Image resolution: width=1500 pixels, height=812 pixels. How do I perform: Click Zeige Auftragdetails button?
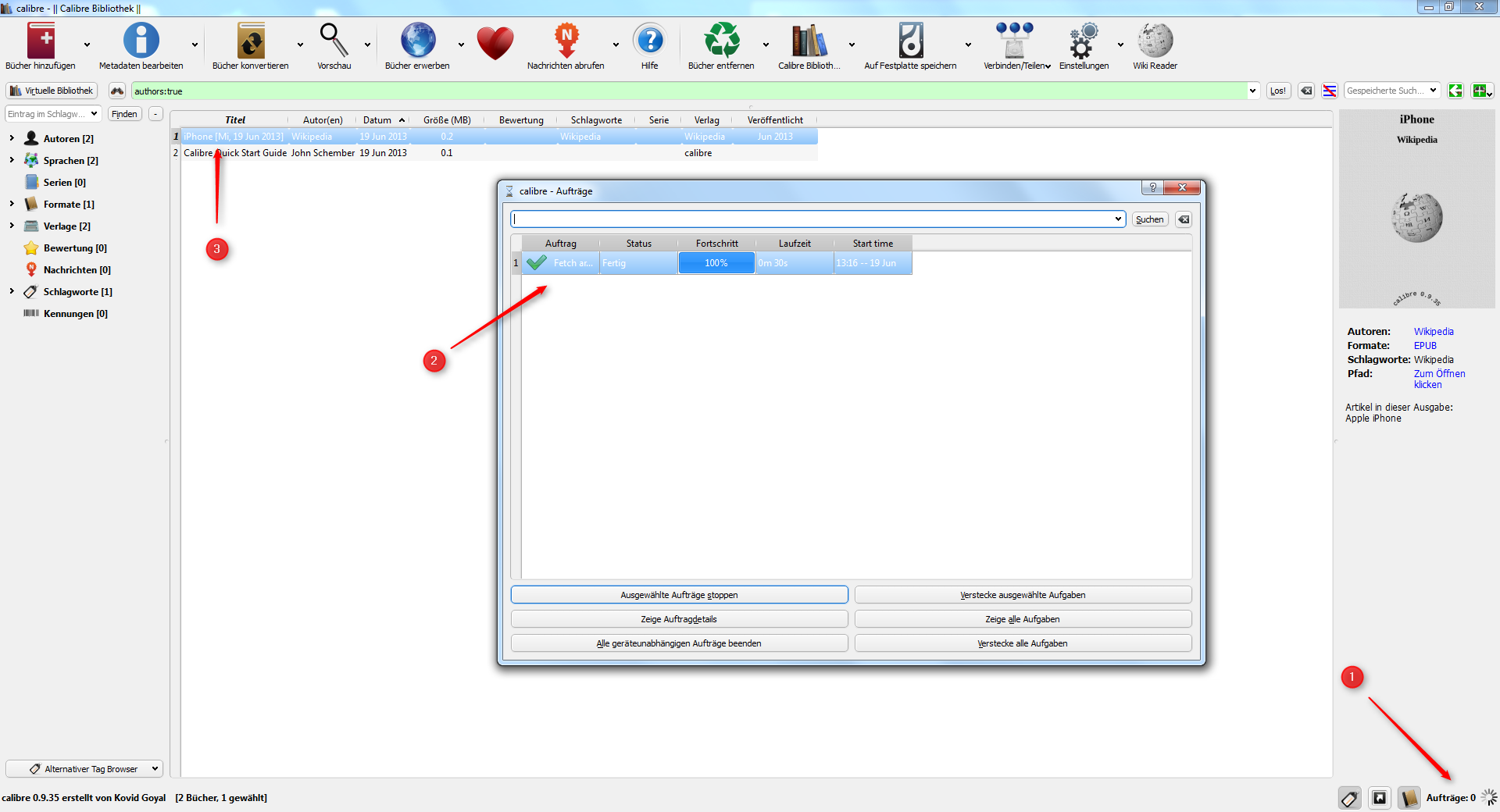[679, 619]
